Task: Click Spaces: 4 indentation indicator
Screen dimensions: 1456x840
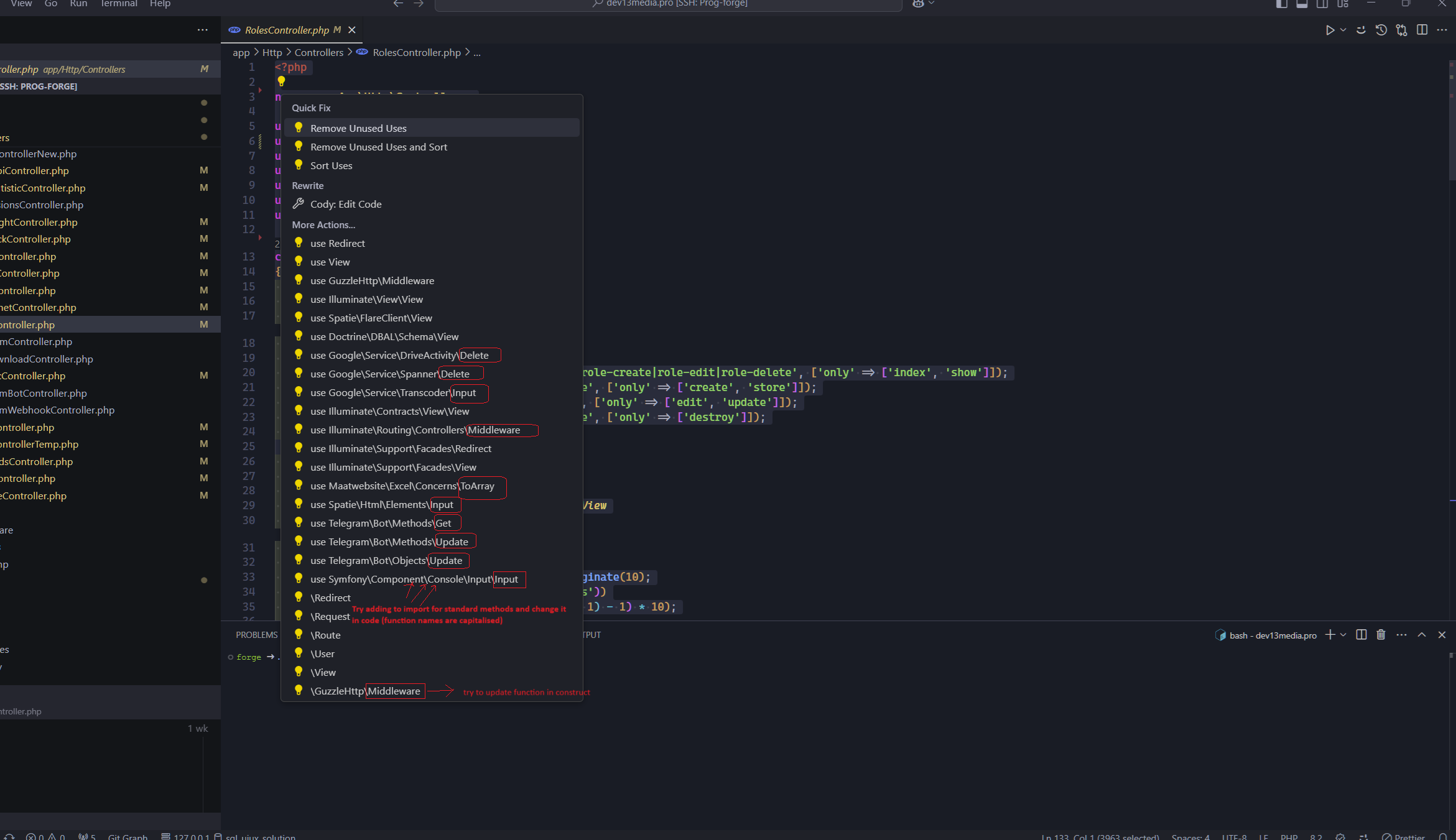Action: pyautogui.click(x=1191, y=836)
